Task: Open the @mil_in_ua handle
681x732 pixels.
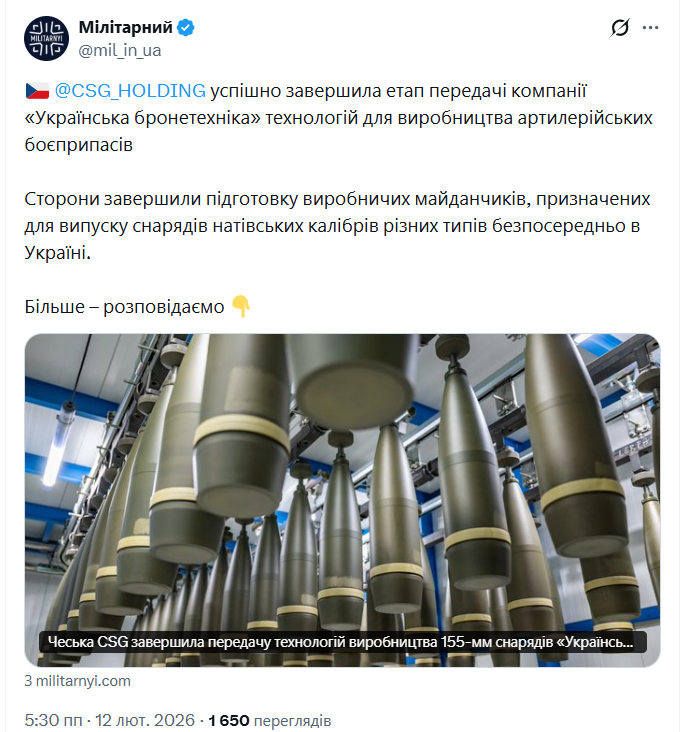Action: pos(120,50)
